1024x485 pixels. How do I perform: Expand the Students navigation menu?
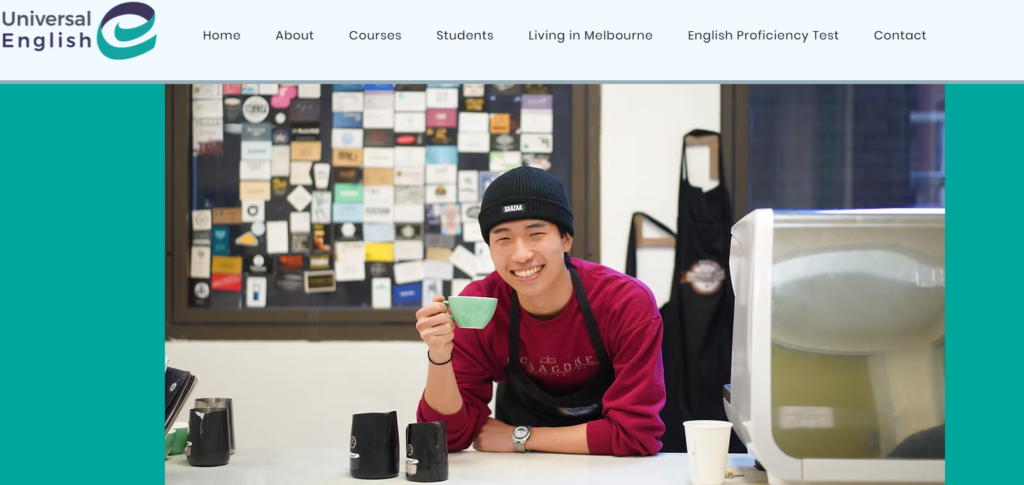pyautogui.click(x=465, y=35)
